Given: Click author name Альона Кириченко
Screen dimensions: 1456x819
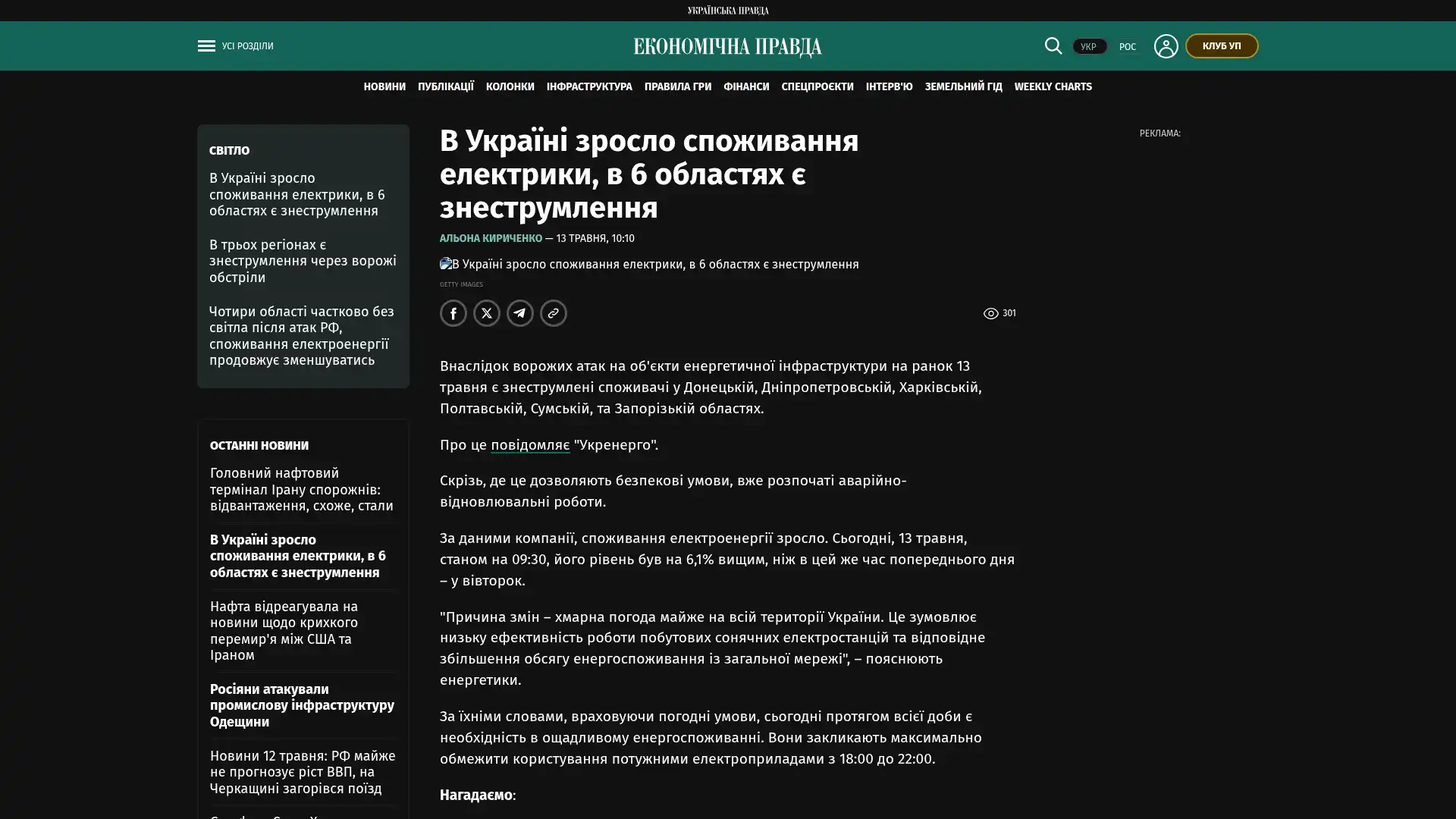Looking at the screenshot, I should coord(491,238).
